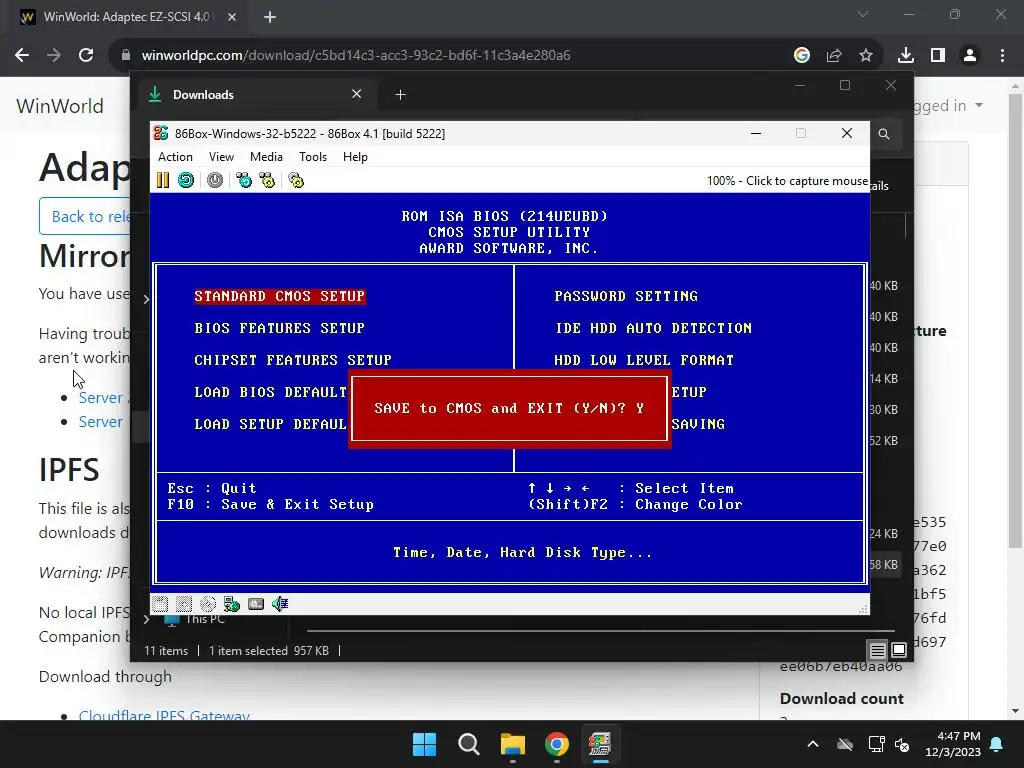Image resolution: width=1024 pixels, height=768 pixels.
Task: Open the Tools menu
Action: (313, 157)
